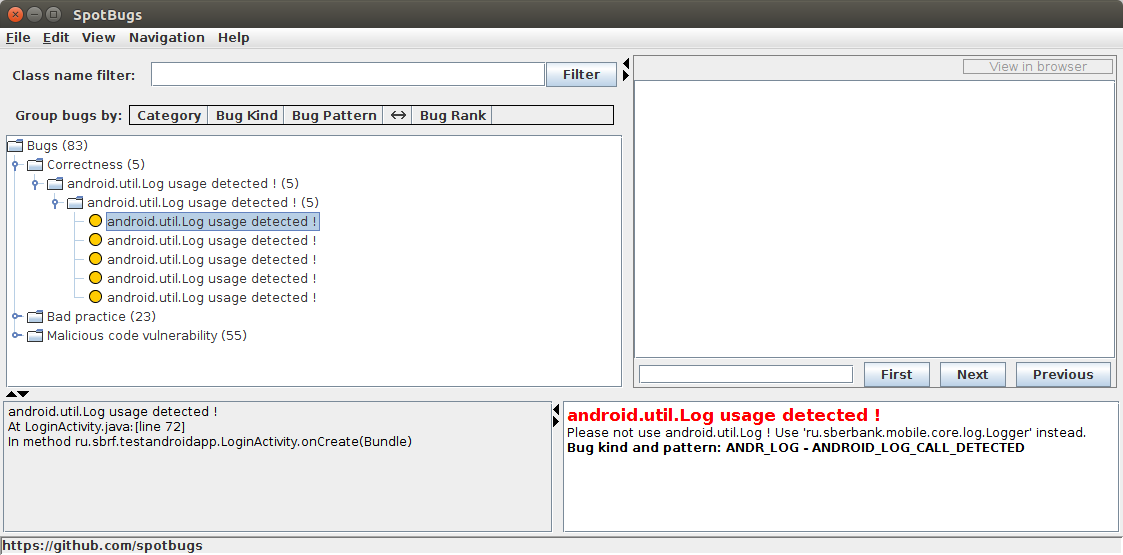
Task: Expand the Bad practice (23) node
Action: [16, 317]
